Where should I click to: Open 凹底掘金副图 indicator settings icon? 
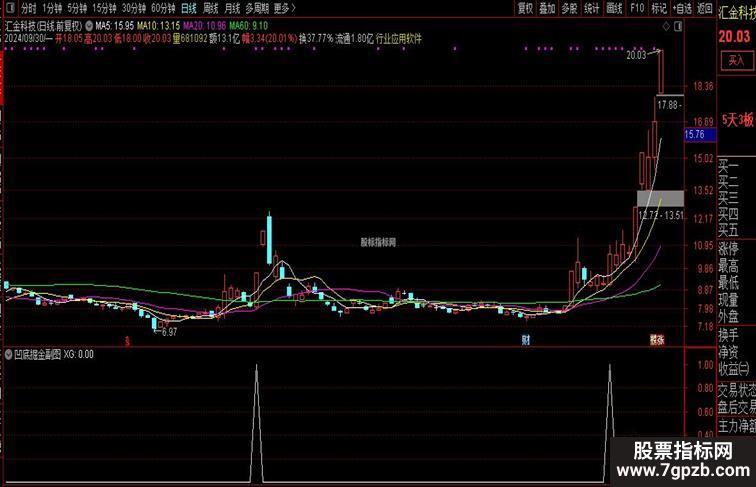tap(8, 354)
